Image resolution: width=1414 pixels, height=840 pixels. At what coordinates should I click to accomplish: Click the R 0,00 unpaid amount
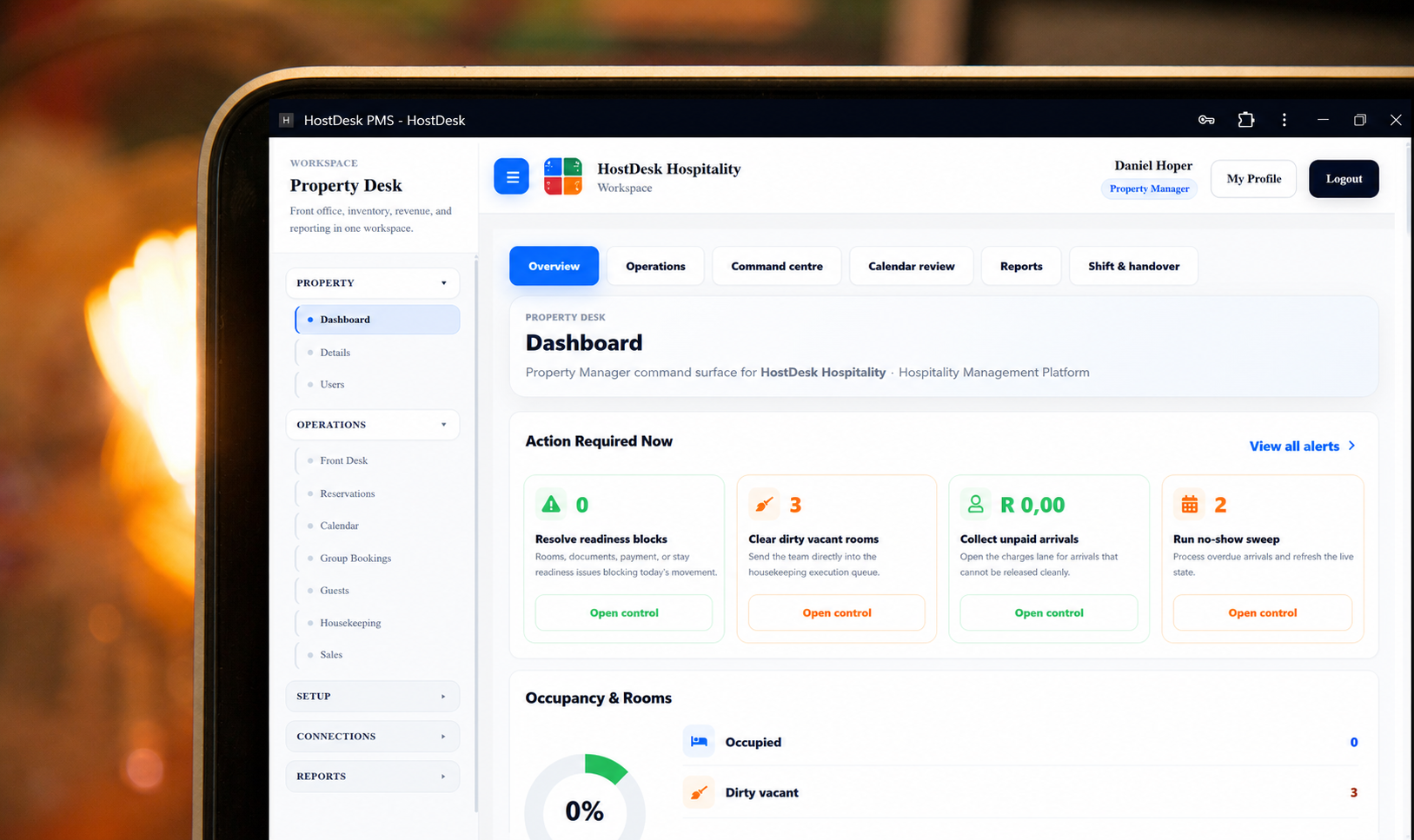coord(1032,505)
